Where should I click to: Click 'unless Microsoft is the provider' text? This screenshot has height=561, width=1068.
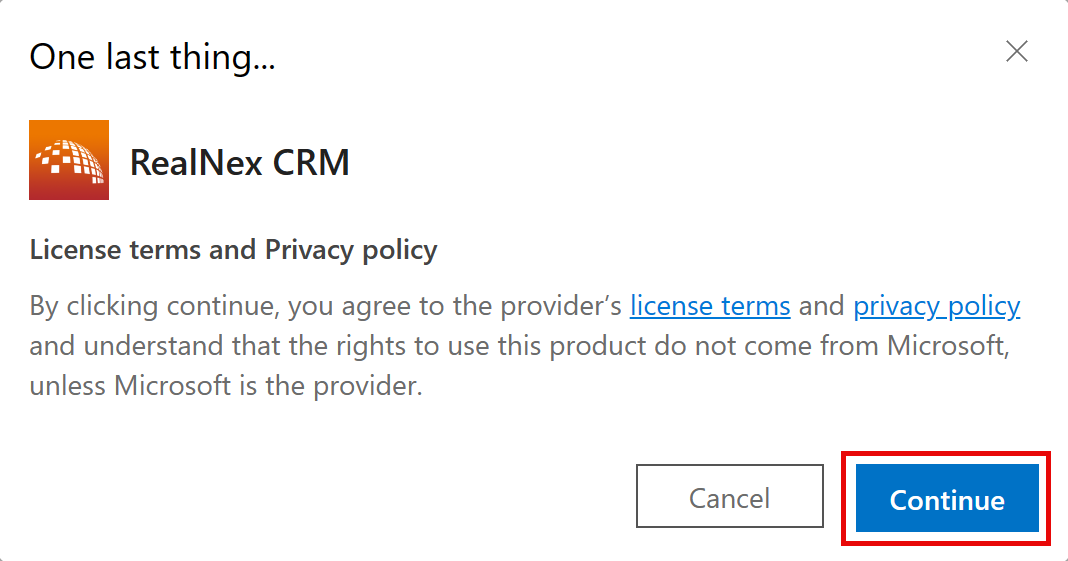coord(225,386)
